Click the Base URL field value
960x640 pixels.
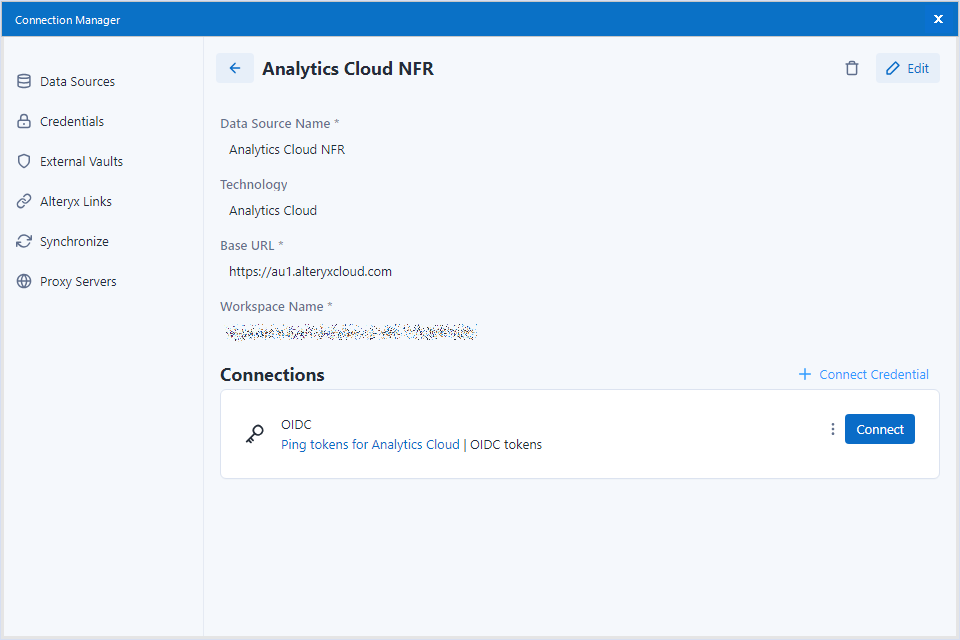pyautogui.click(x=310, y=271)
